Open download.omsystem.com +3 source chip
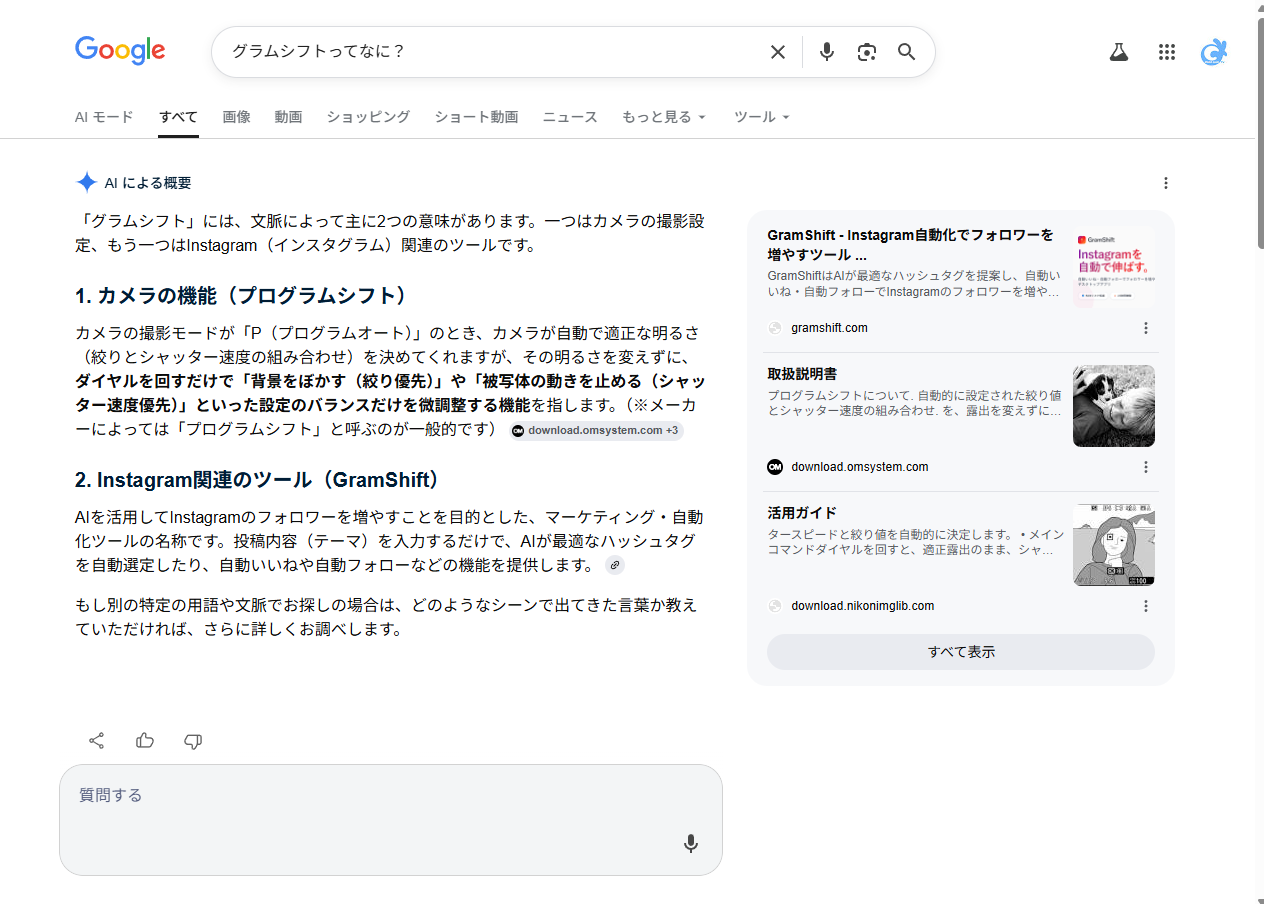 tap(596, 431)
